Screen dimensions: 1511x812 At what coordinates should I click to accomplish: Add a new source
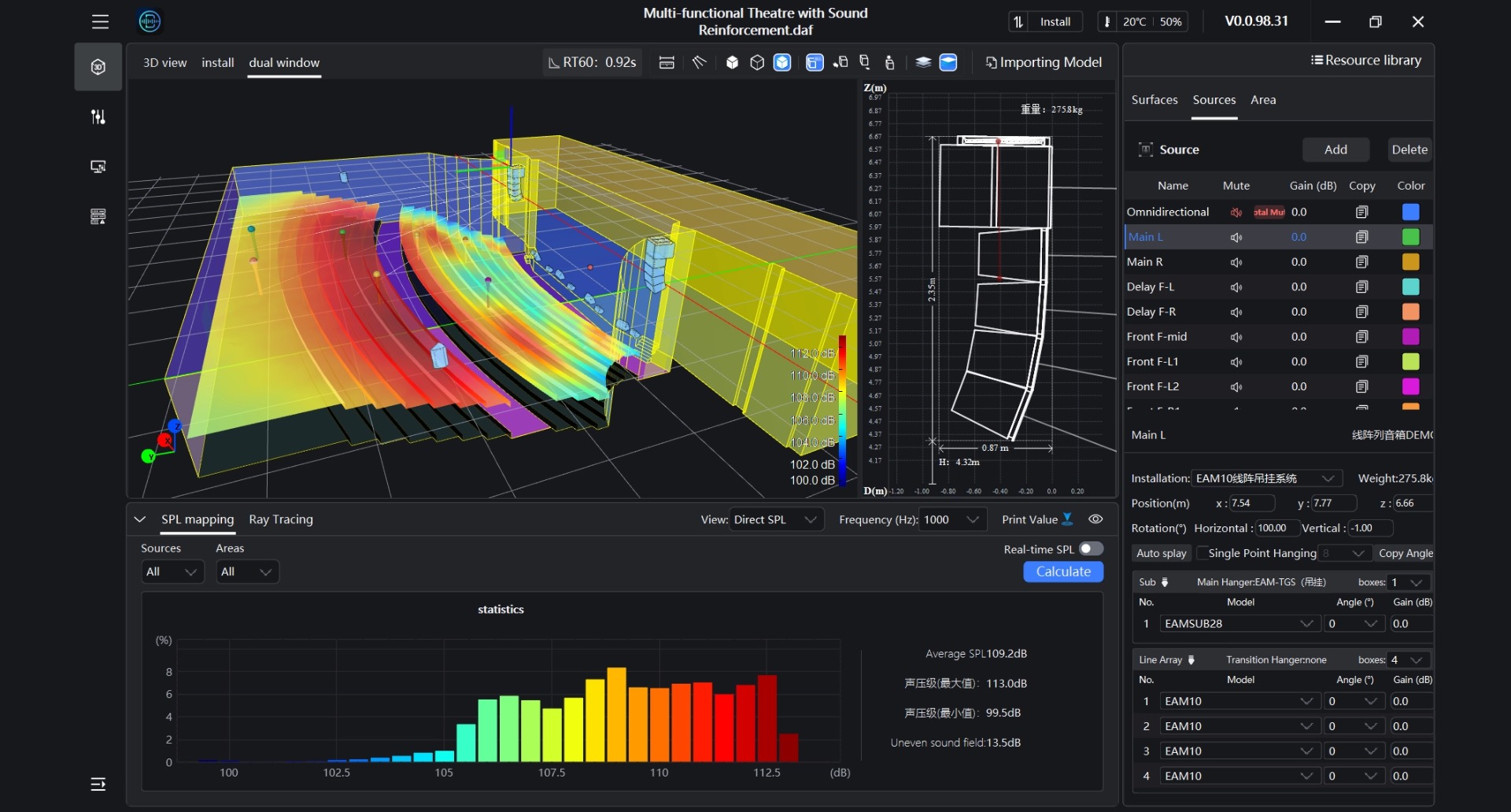point(1336,149)
